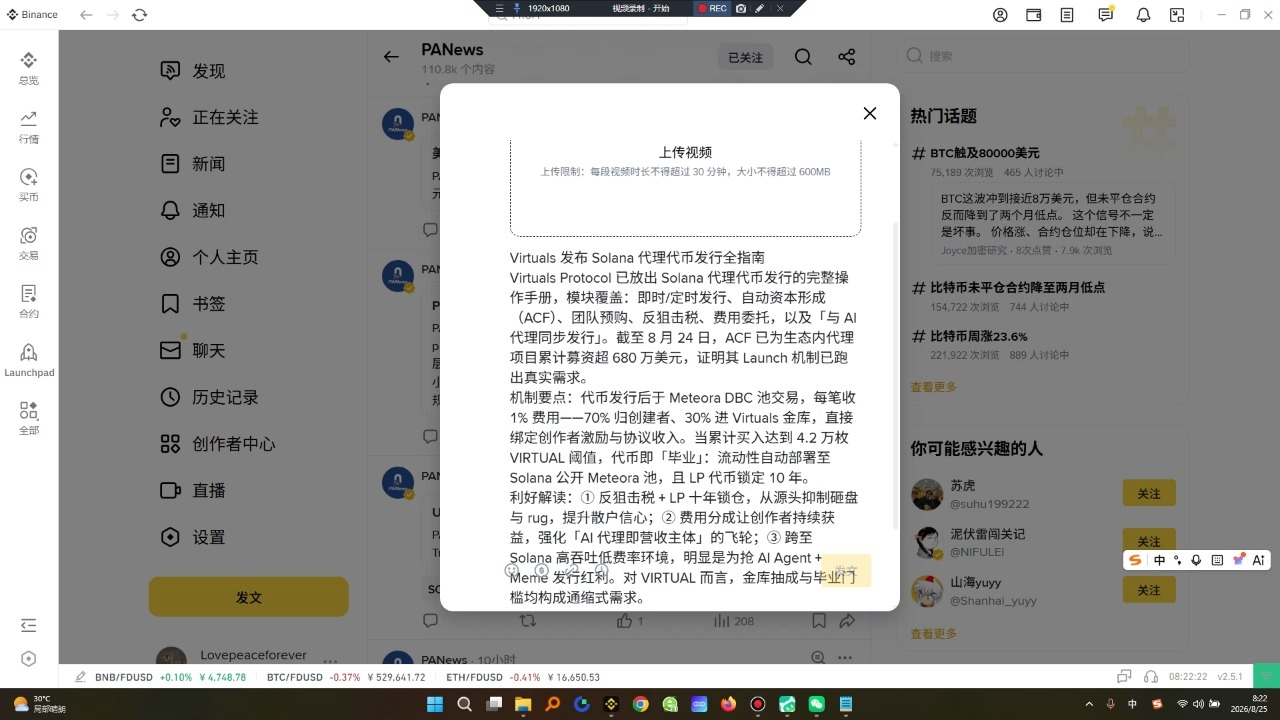The image size is (1280, 720).
Task: Open 直播 live menu item
Action: point(193,490)
